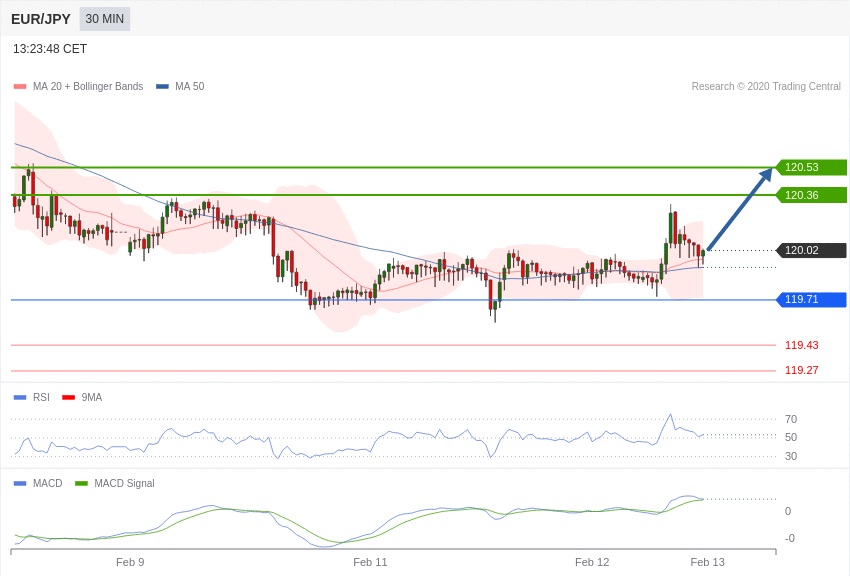Click the Feb 13 date label
Screen dimensions: 850x576
pos(707,562)
